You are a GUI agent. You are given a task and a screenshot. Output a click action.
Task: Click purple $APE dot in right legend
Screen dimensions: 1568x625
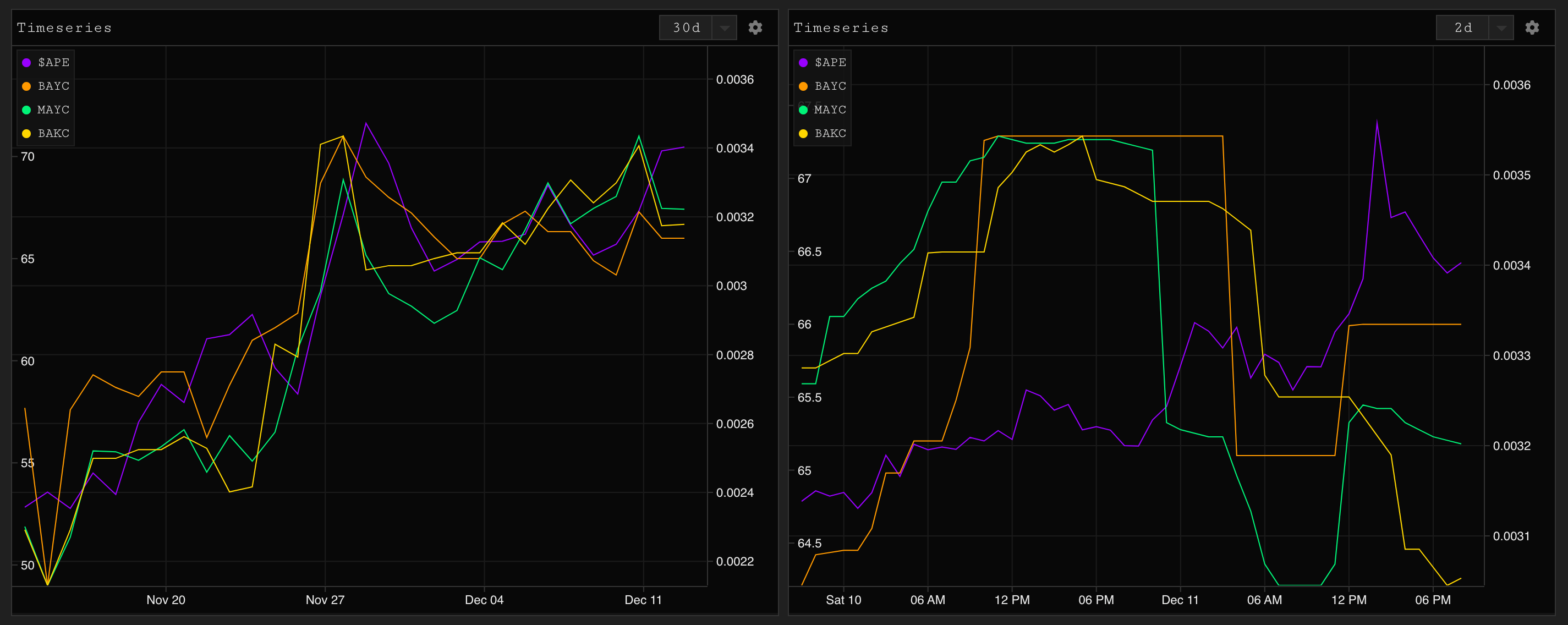pyautogui.click(x=803, y=63)
